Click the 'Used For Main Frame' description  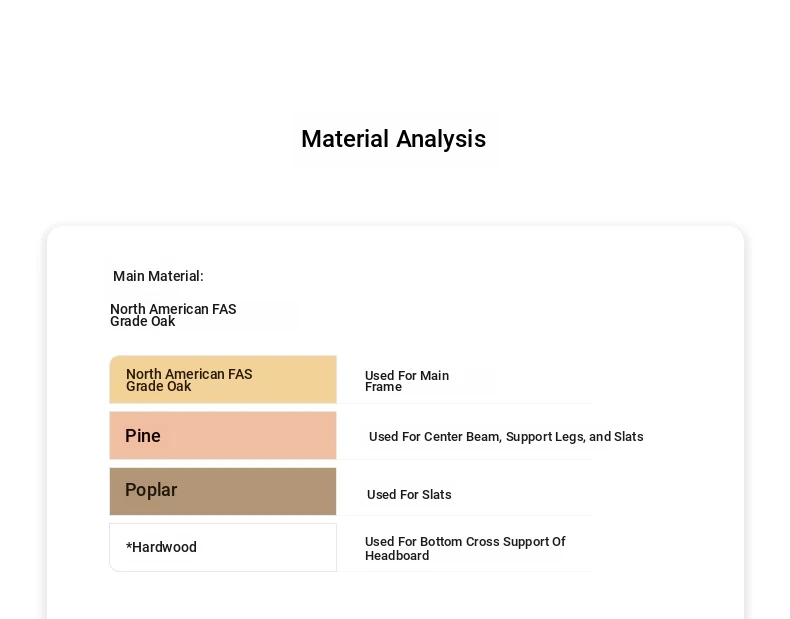406,381
